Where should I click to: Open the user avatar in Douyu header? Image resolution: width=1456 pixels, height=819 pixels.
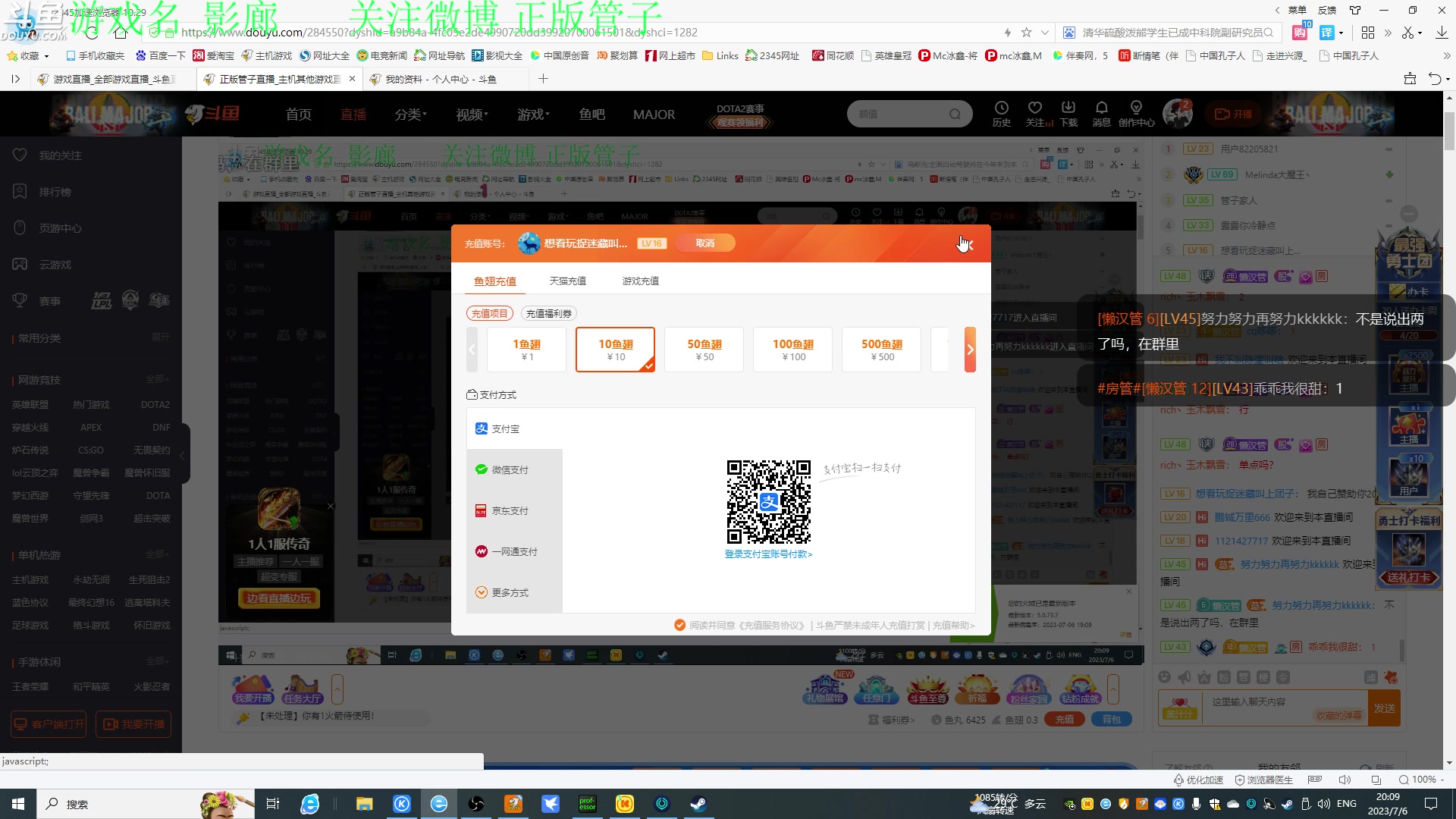pos(1178,114)
